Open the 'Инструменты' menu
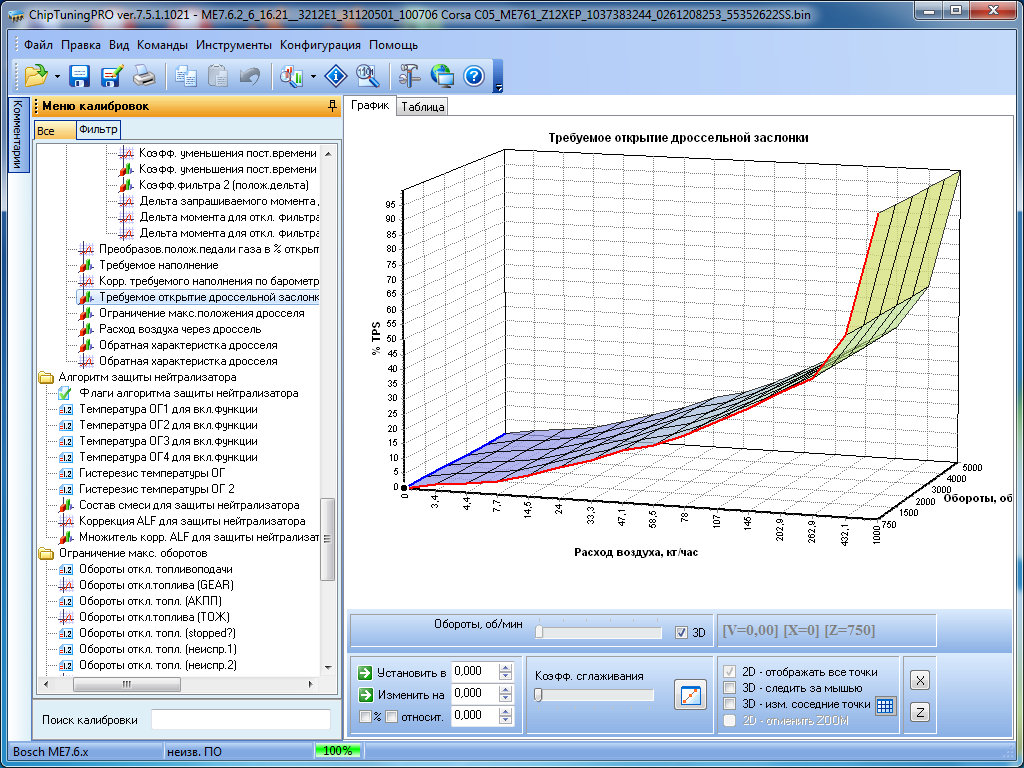 (x=233, y=45)
